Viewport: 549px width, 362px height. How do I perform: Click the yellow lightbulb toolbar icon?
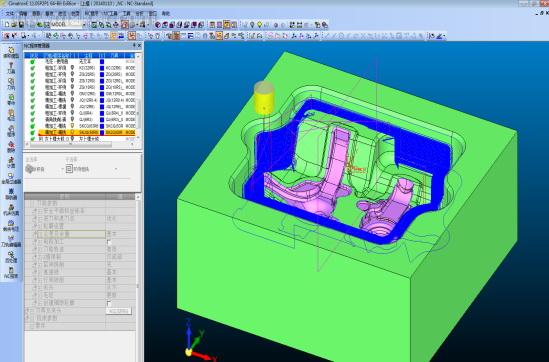tap(259, 25)
